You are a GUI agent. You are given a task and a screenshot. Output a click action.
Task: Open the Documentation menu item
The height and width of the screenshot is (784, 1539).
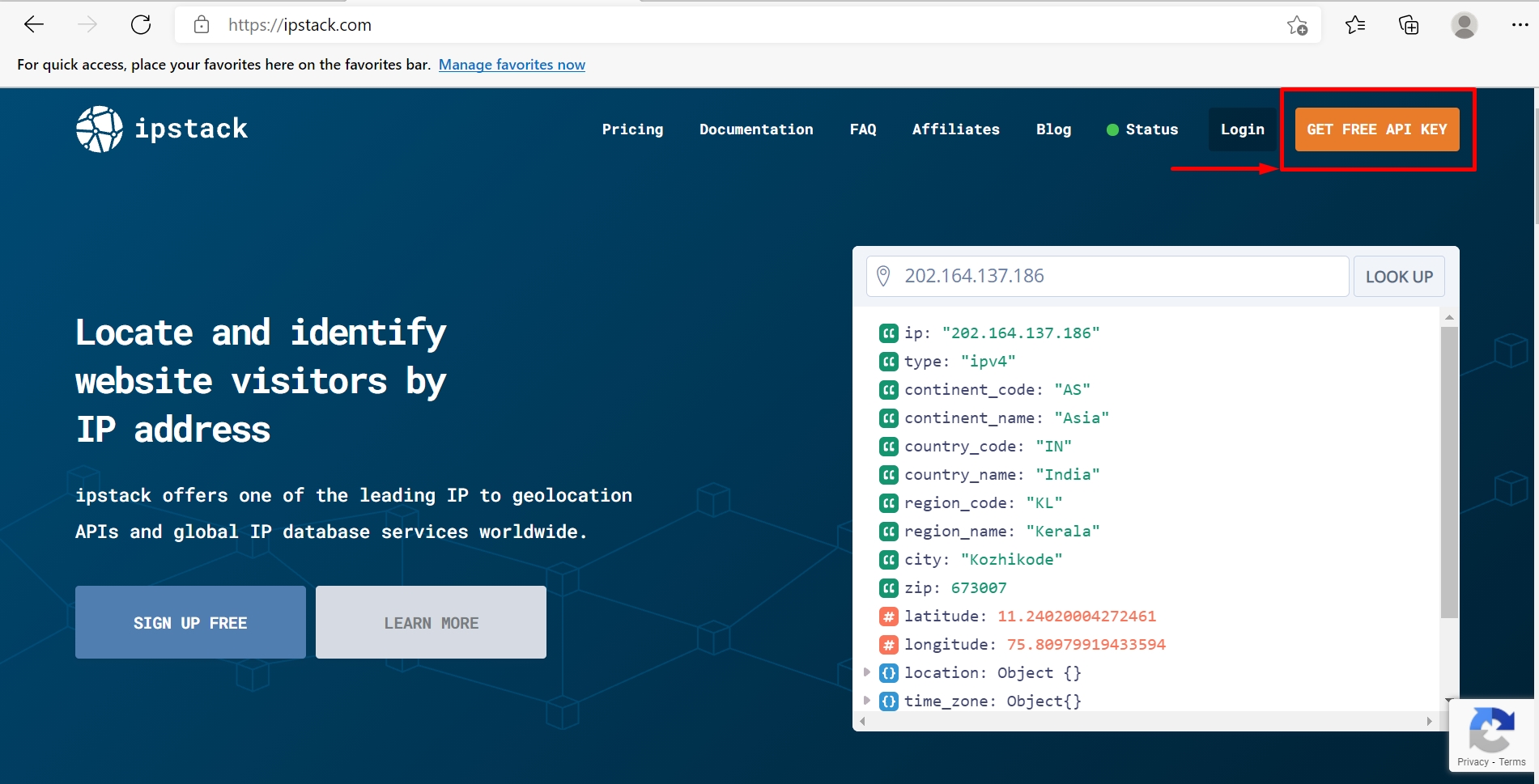(x=756, y=129)
